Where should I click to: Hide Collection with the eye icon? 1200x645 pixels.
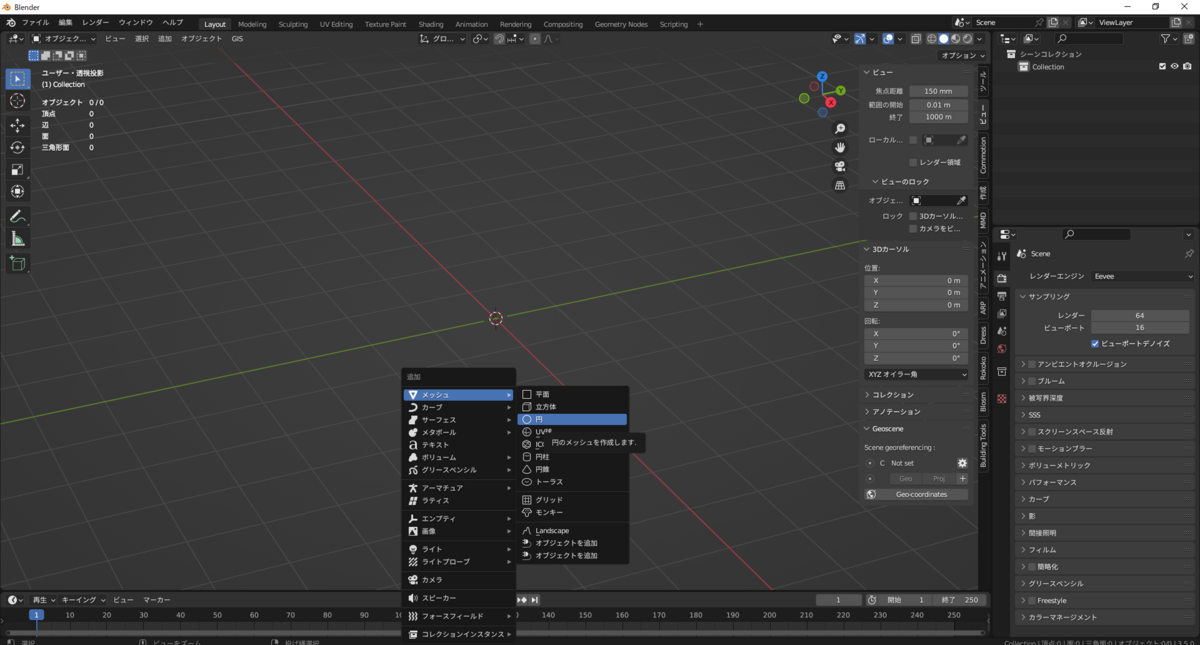1175,67
